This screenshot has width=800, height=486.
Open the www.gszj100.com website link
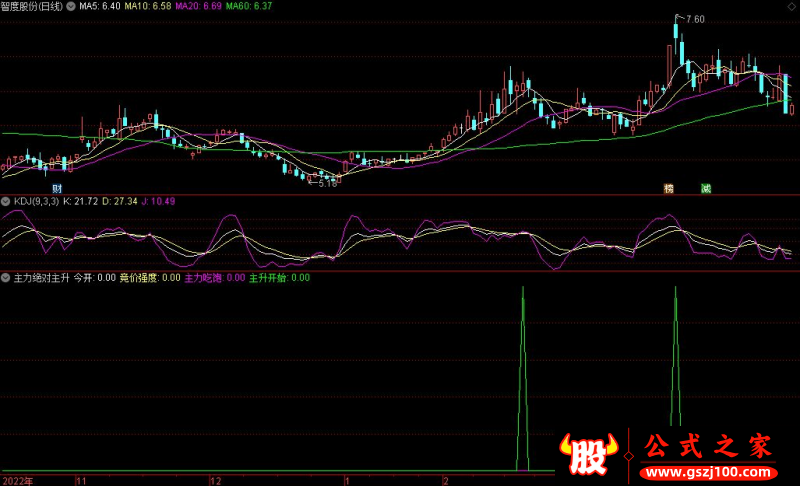(706, 472)
